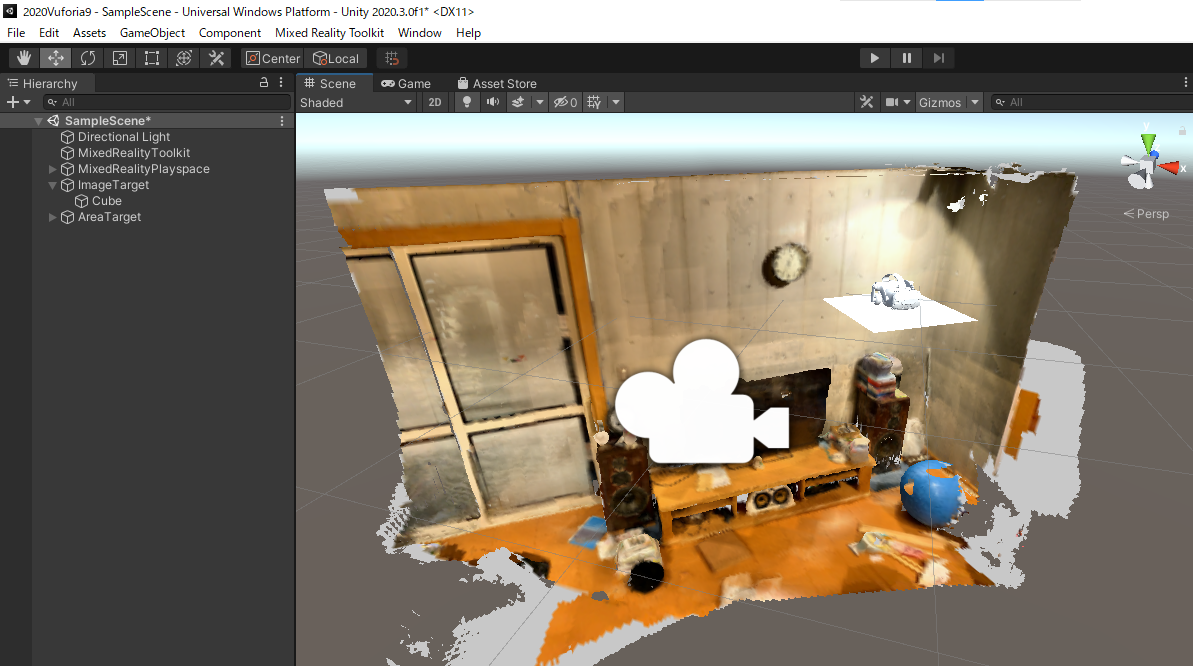The width and height of the screenshot is (1193, 666).
Task: Expand the AreaTarget tree item
Action: (x=53, y=217)
